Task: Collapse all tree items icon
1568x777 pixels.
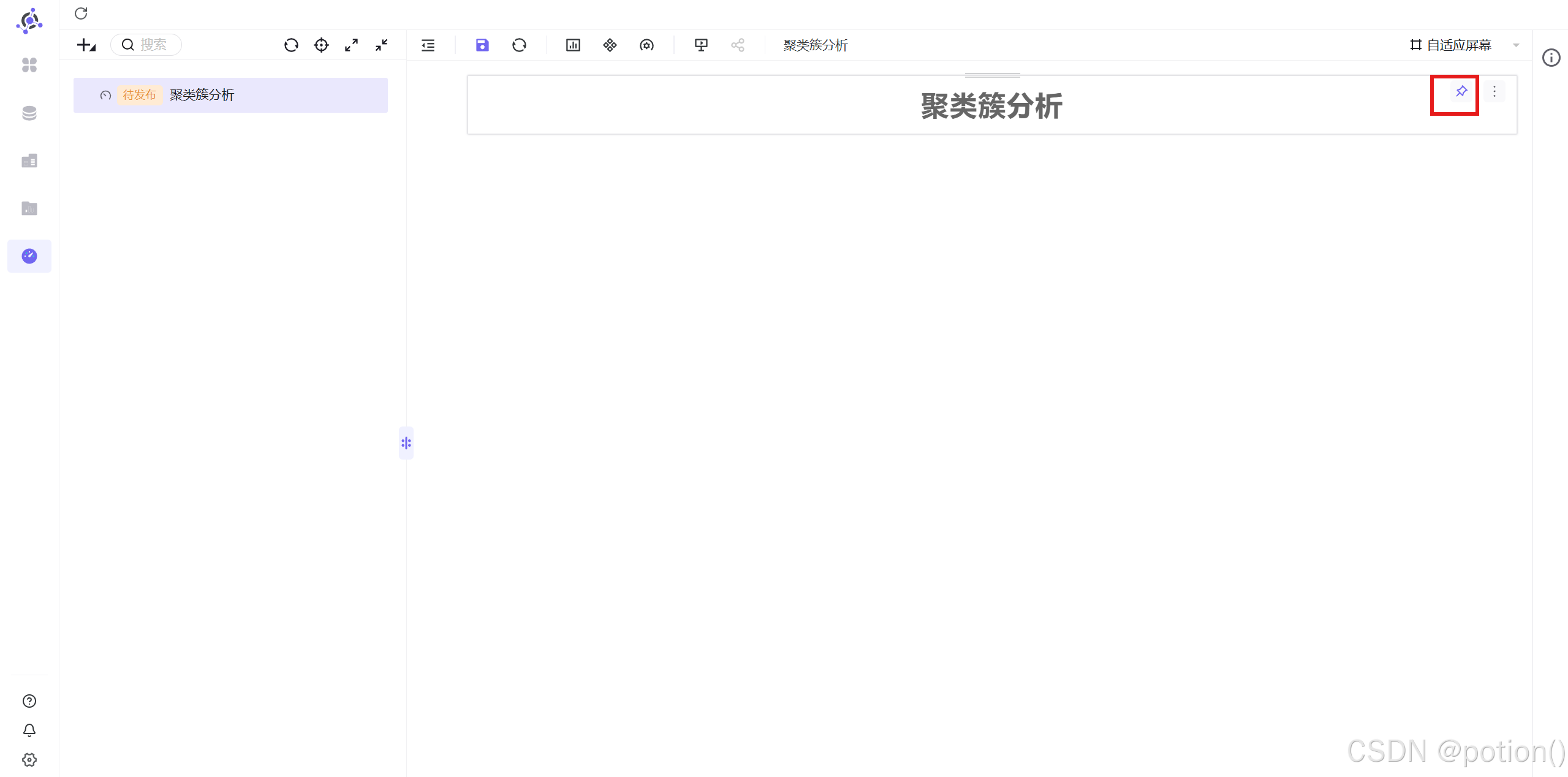Action: tap(381, 45)
